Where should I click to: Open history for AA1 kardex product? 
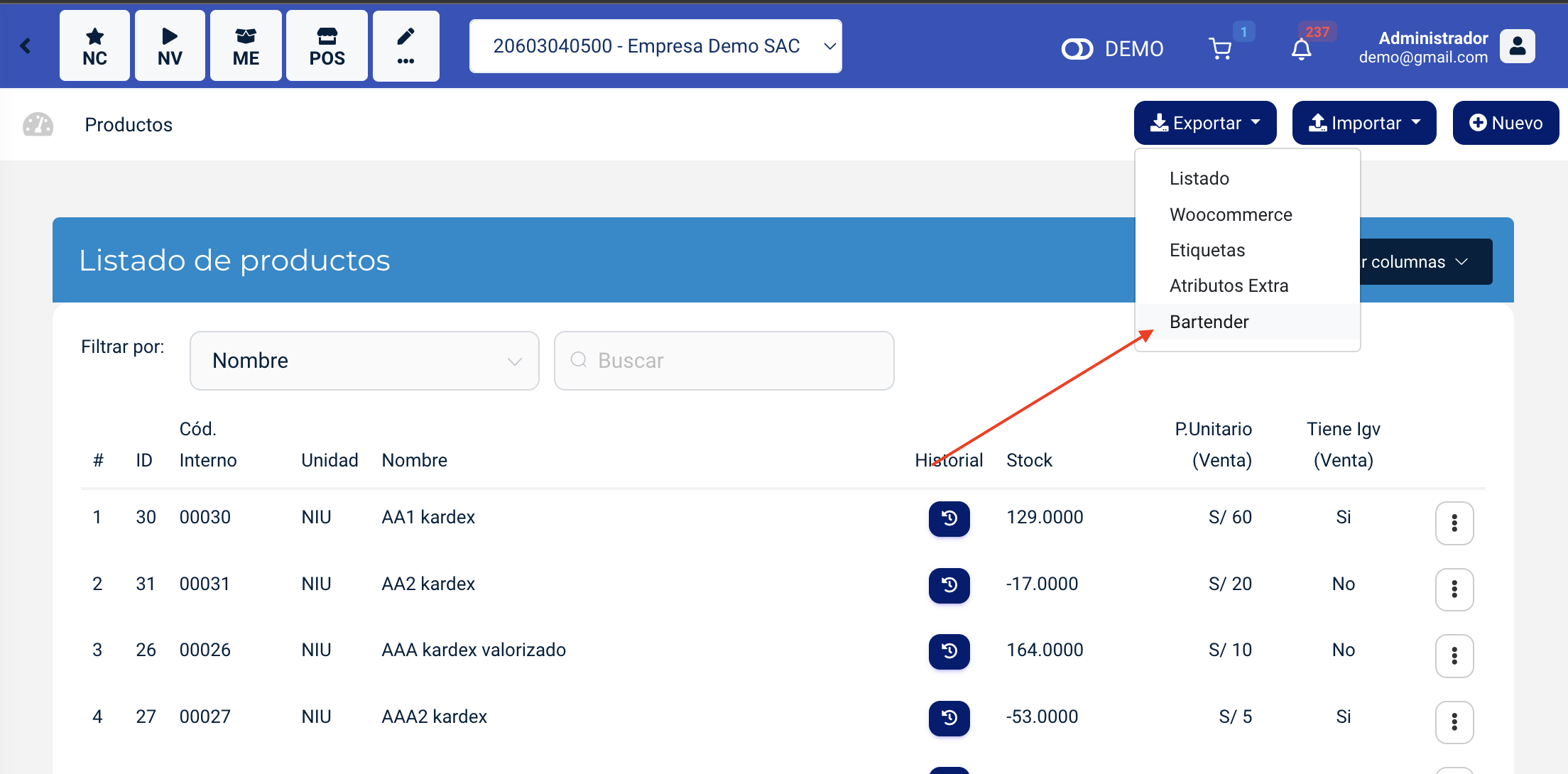coord(949,519)
